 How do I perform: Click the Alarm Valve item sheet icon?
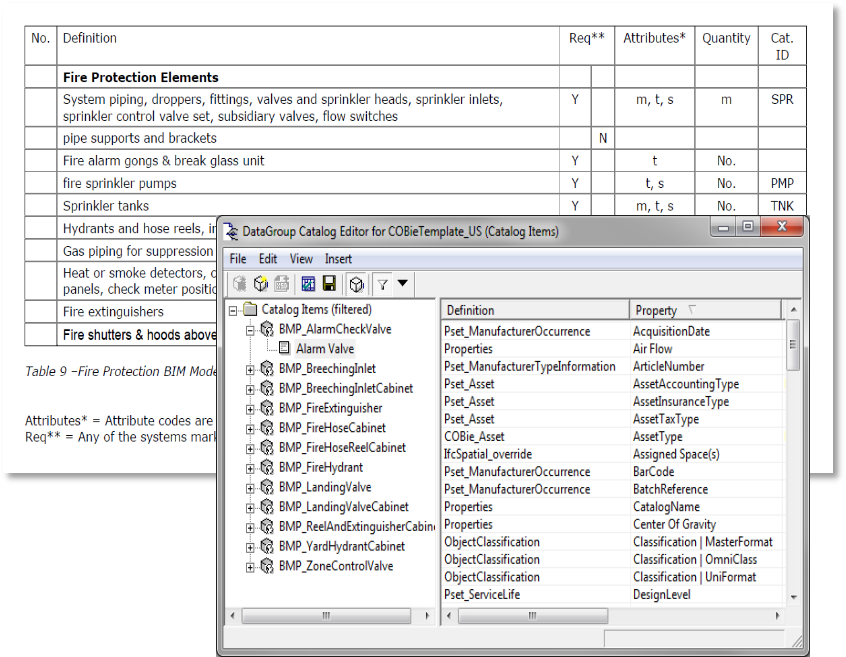[284, 348]
